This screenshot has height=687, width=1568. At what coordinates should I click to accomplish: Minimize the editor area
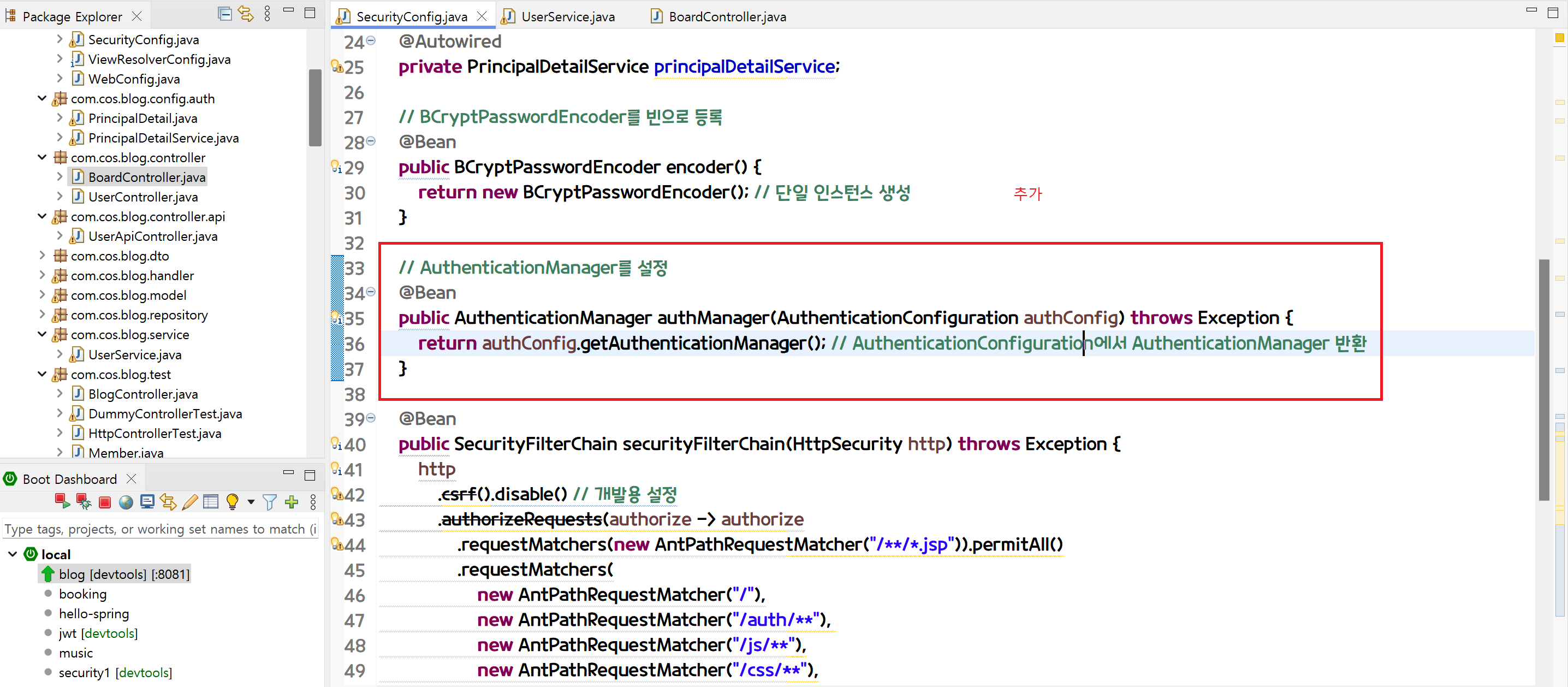coord(1531,10)
